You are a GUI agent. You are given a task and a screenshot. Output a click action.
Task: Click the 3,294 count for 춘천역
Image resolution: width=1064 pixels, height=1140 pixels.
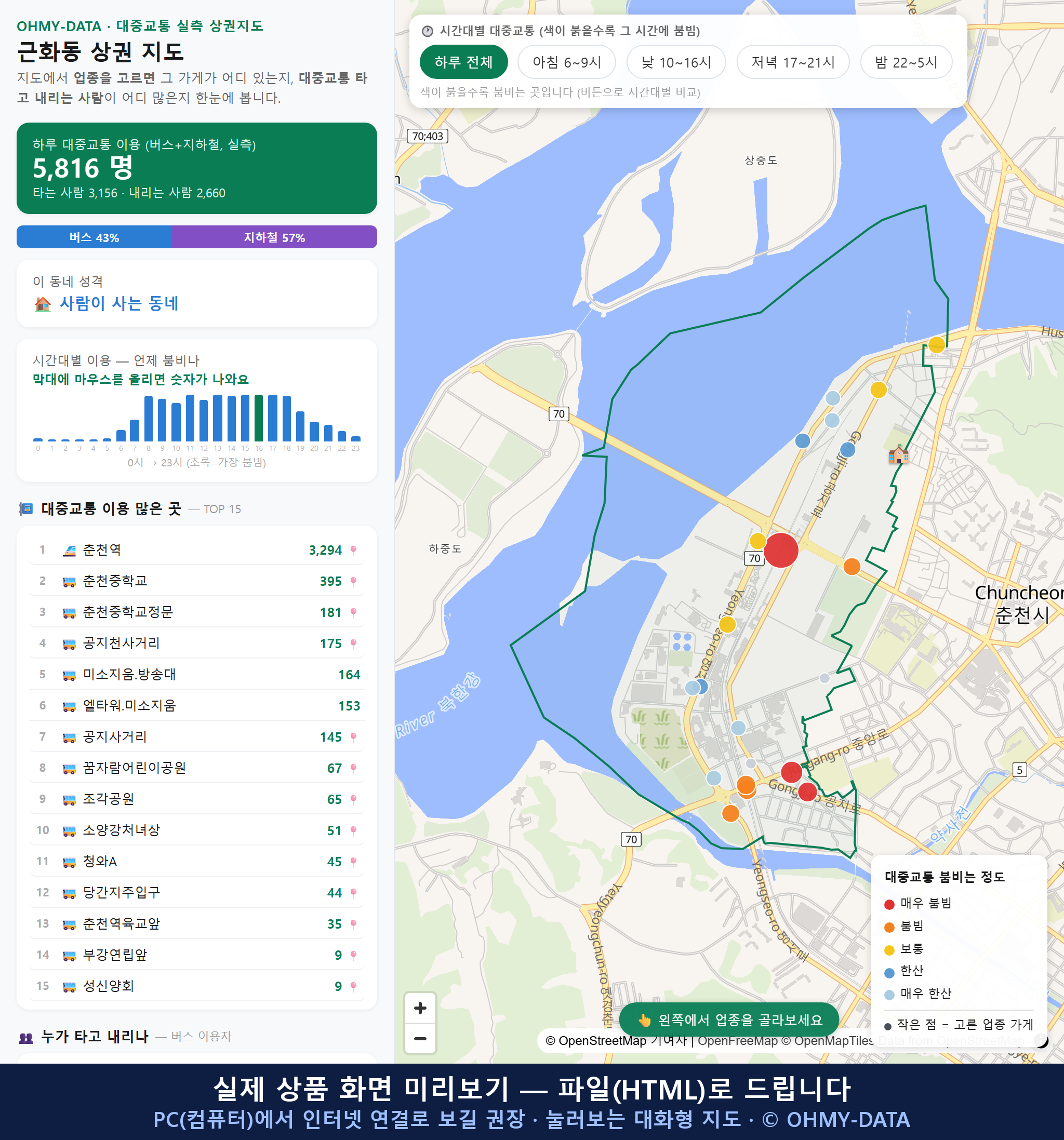[325, 551]
